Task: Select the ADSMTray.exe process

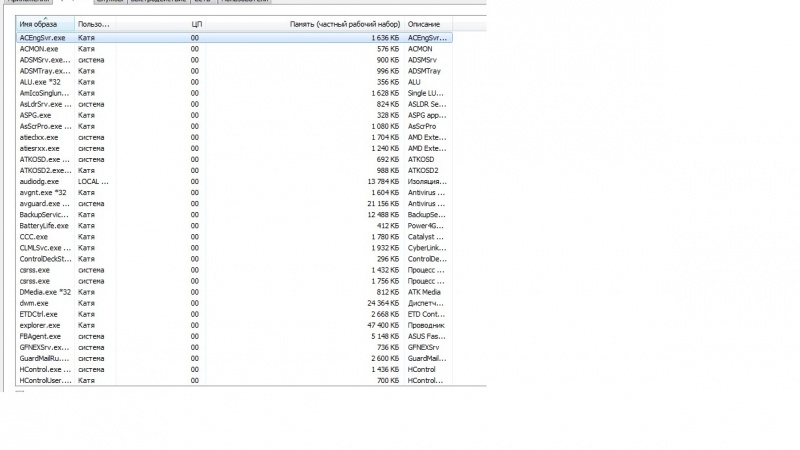Action: (234, 71)
